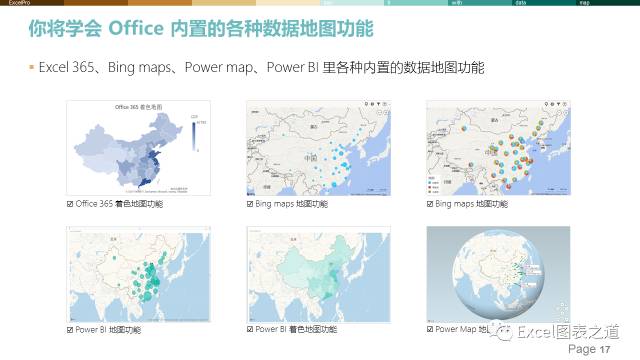Click the blue gradient legend in Office 365 map
Viewport: 640px width, 360px height.
tap(195, 136)
